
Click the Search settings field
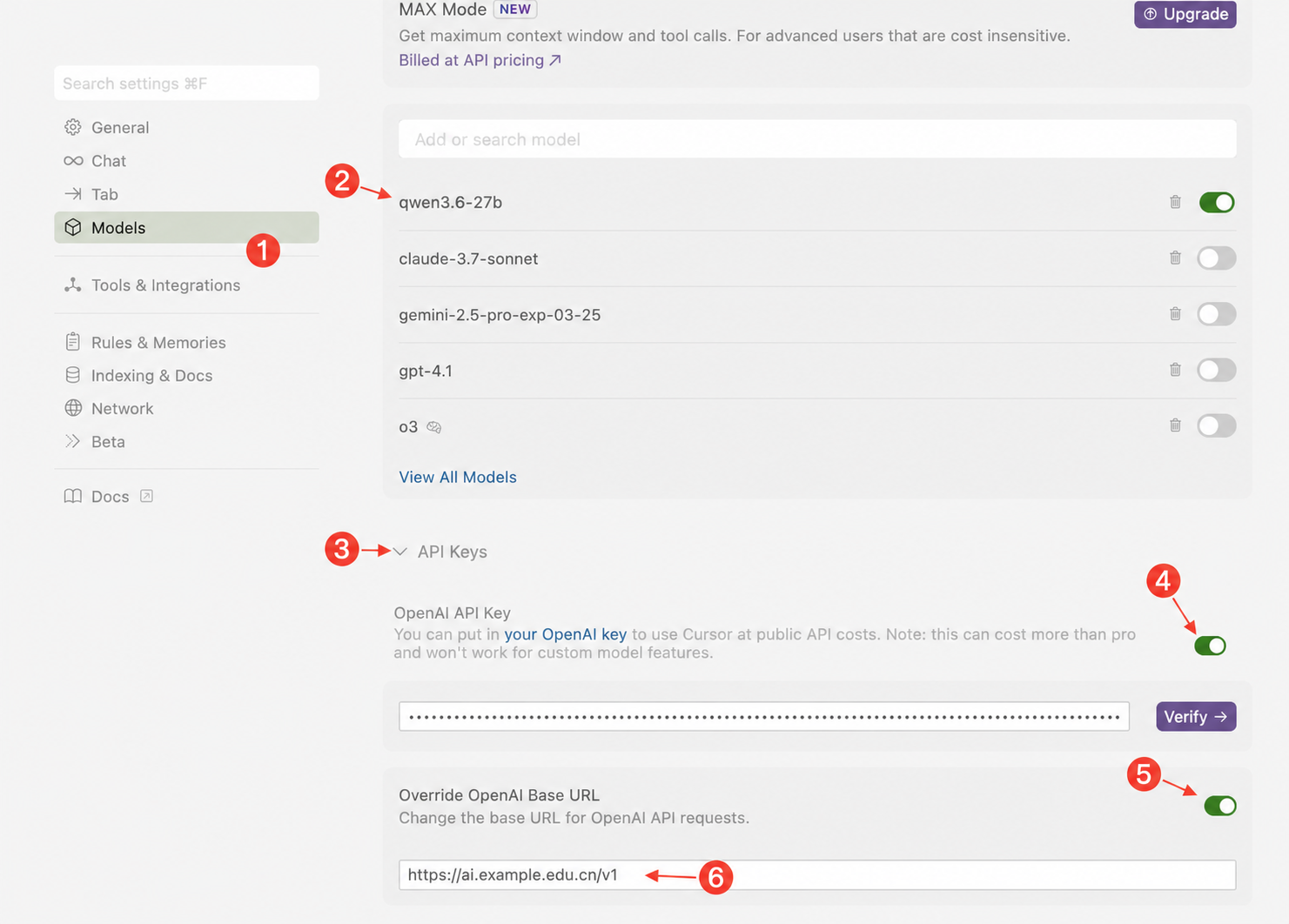(x=186, y=84)
